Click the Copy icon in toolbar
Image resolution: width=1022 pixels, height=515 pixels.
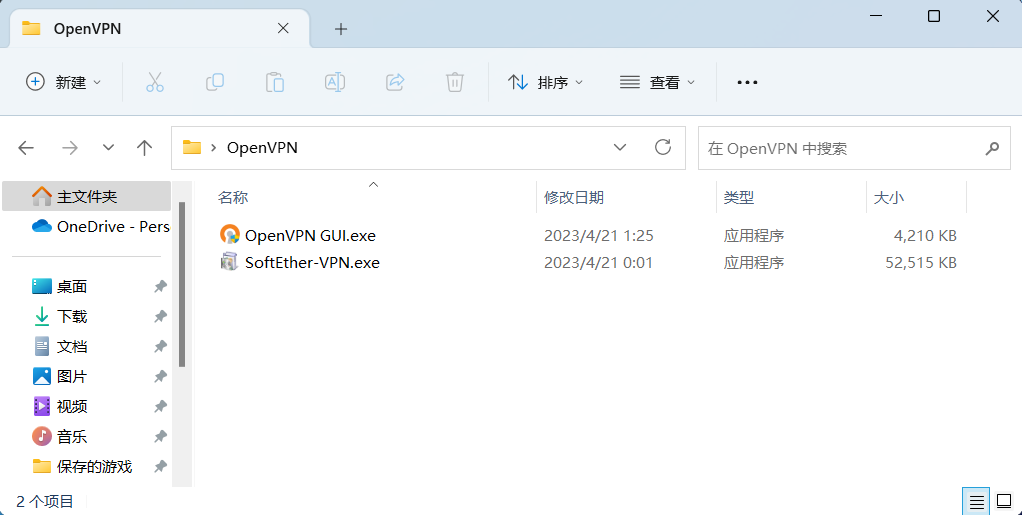[x=214, y=82]
